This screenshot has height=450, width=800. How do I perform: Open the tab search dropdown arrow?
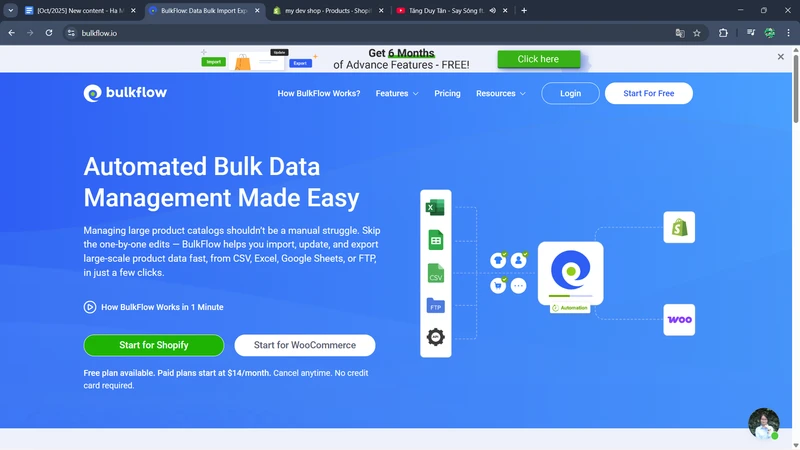click(10, 10)
